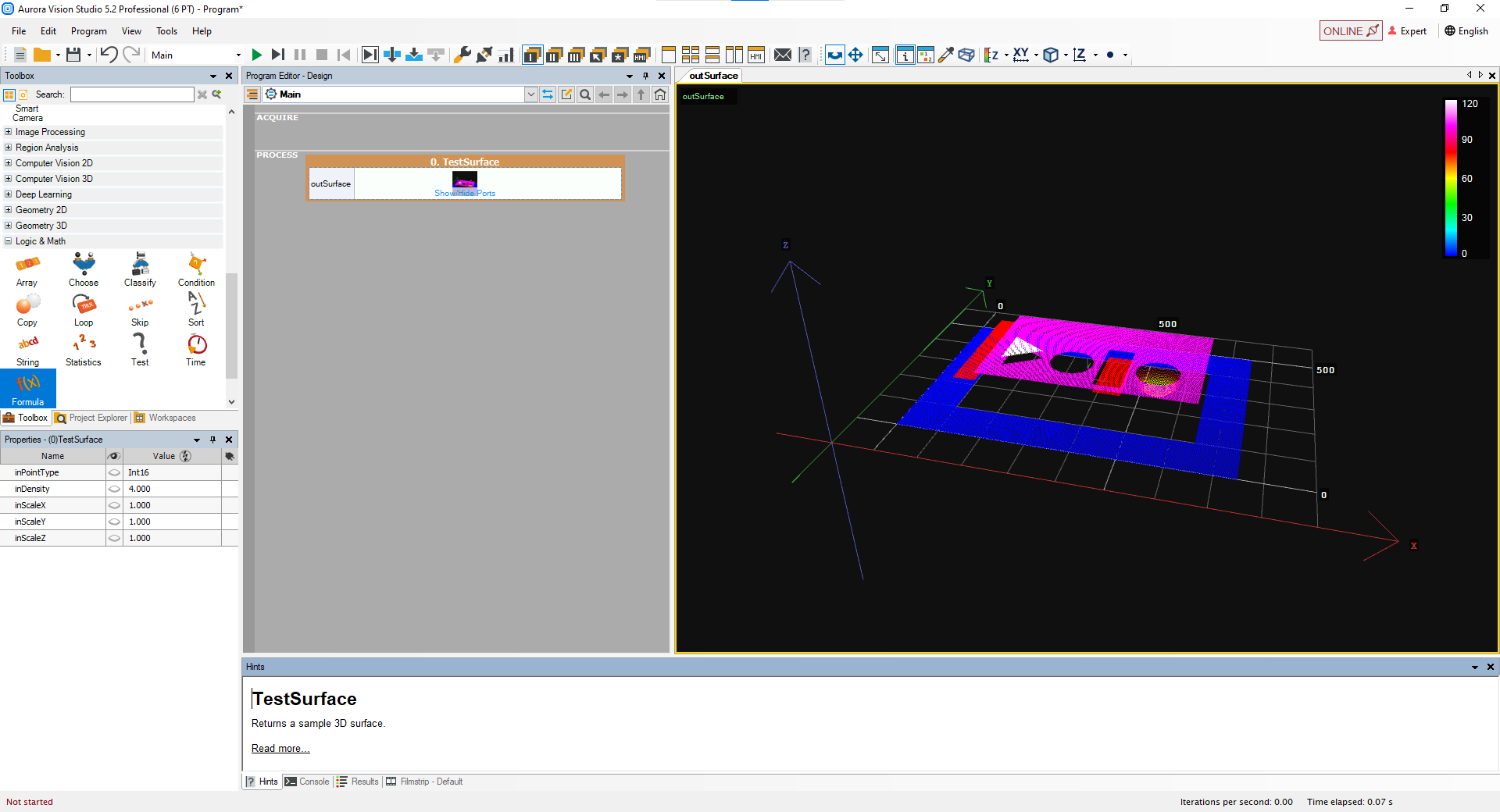Image resolution: width=1500 pixels, height=812 pixels.
Task: Toggle visibility eye for inPointType port
Action: (114, 472)
